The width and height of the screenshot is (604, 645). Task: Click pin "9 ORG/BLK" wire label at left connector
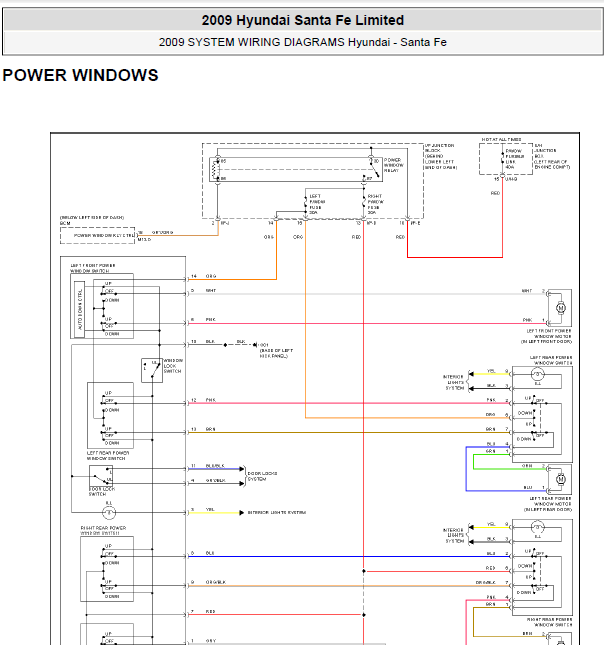(208, 582)
